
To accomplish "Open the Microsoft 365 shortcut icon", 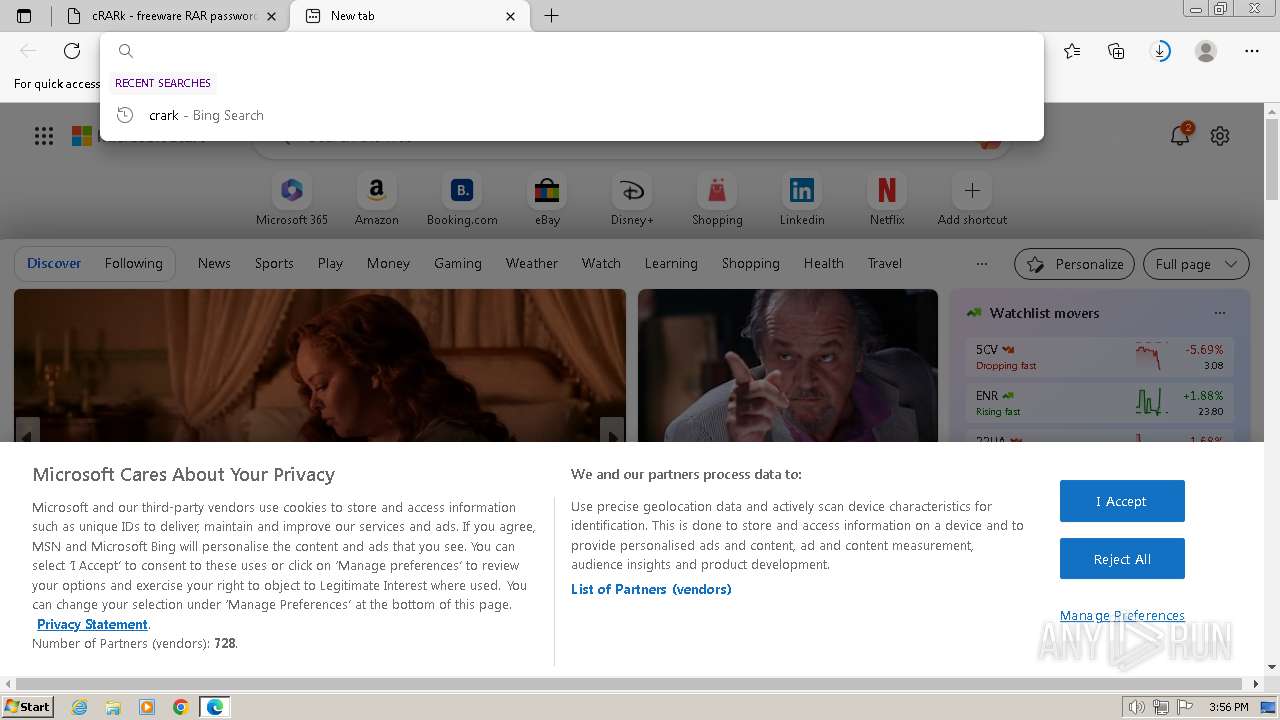I will point(291,190).
